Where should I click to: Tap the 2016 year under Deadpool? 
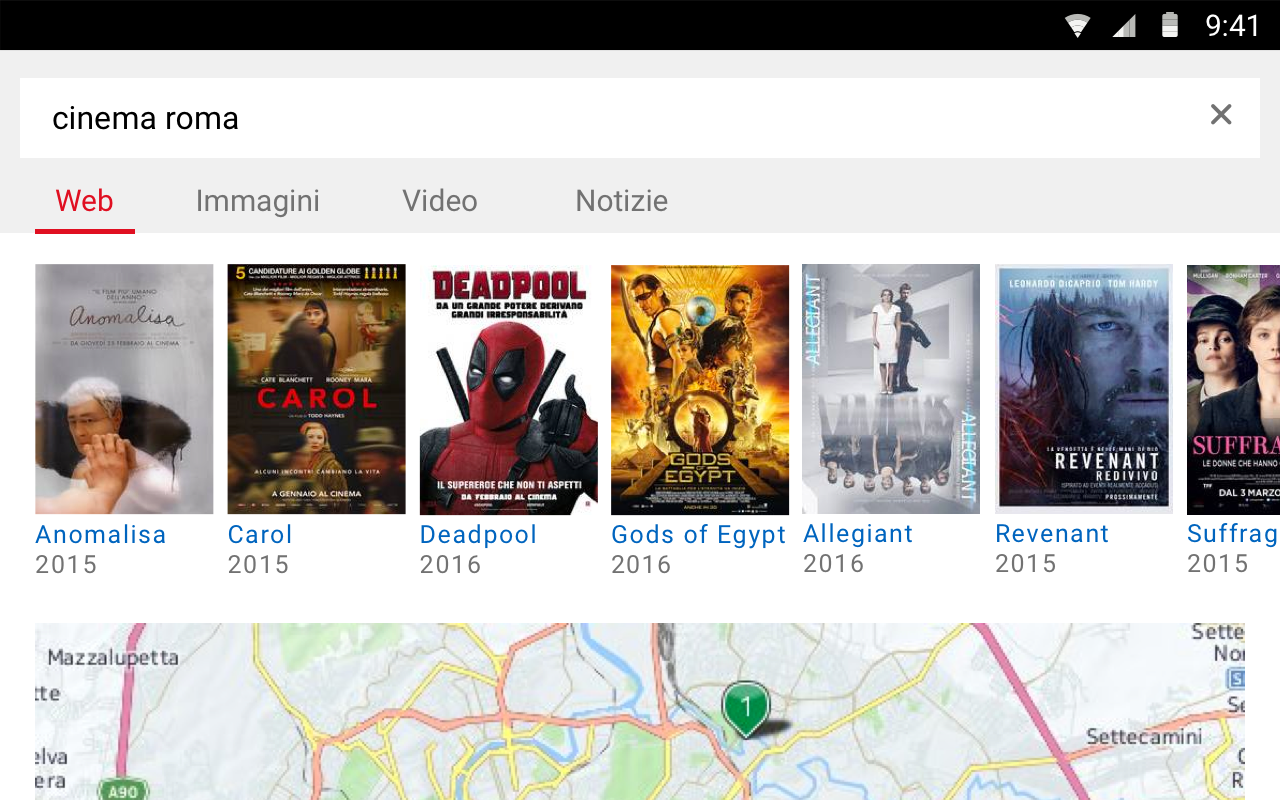click(450, 565)
